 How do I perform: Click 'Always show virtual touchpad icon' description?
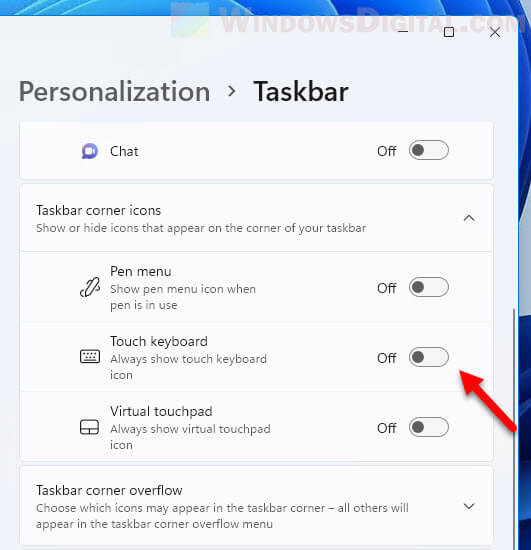(x=190, y=437)
